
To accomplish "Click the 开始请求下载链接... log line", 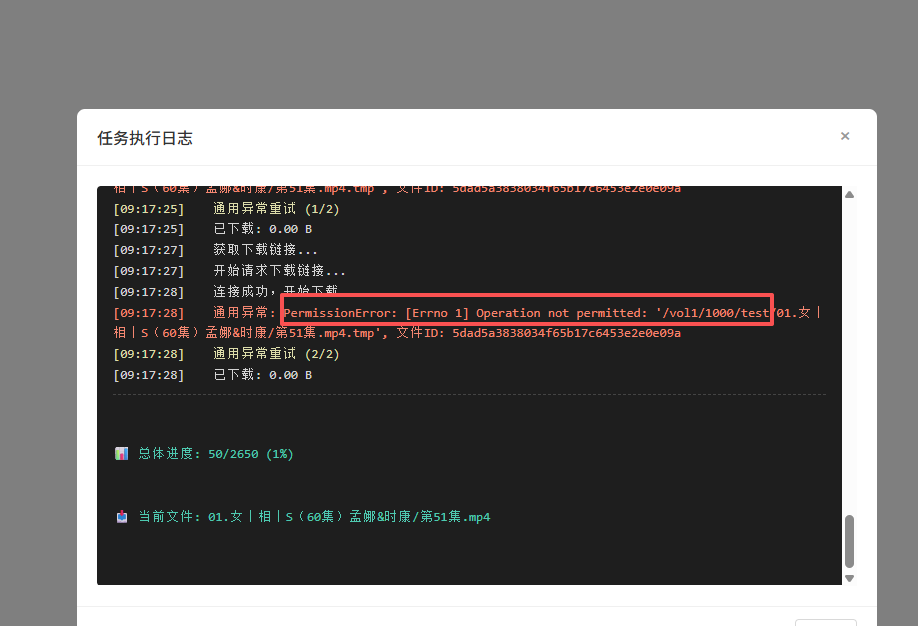I will click(230, 271).
